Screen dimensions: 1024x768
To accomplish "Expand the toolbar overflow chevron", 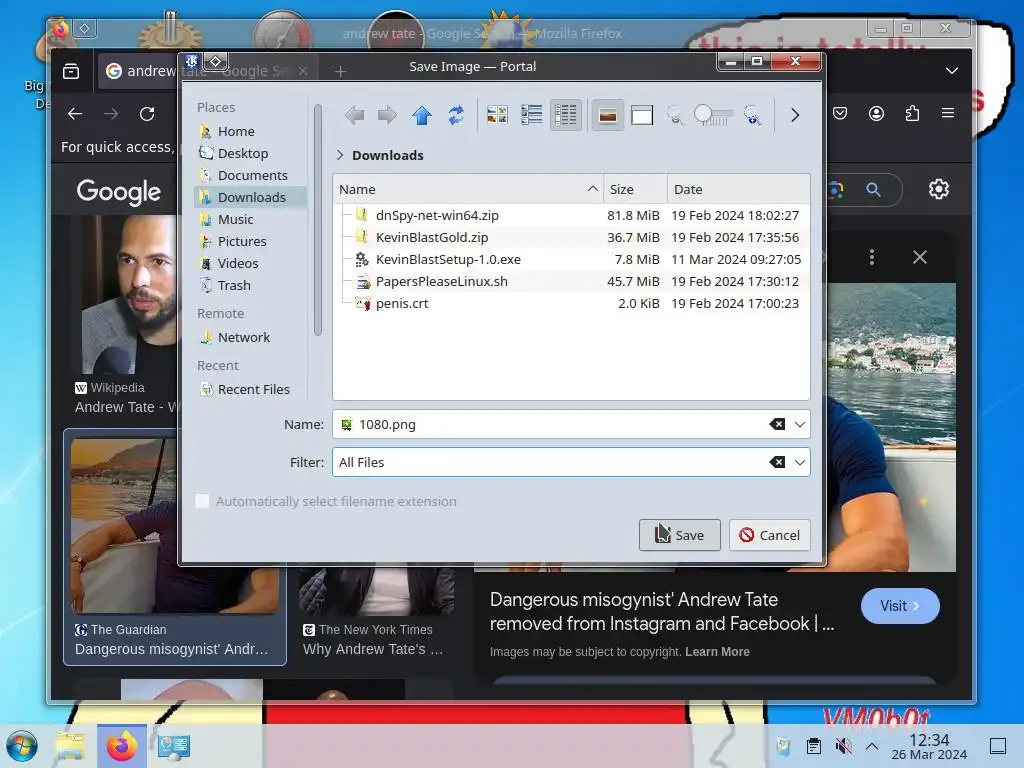I will coord(795,116).
